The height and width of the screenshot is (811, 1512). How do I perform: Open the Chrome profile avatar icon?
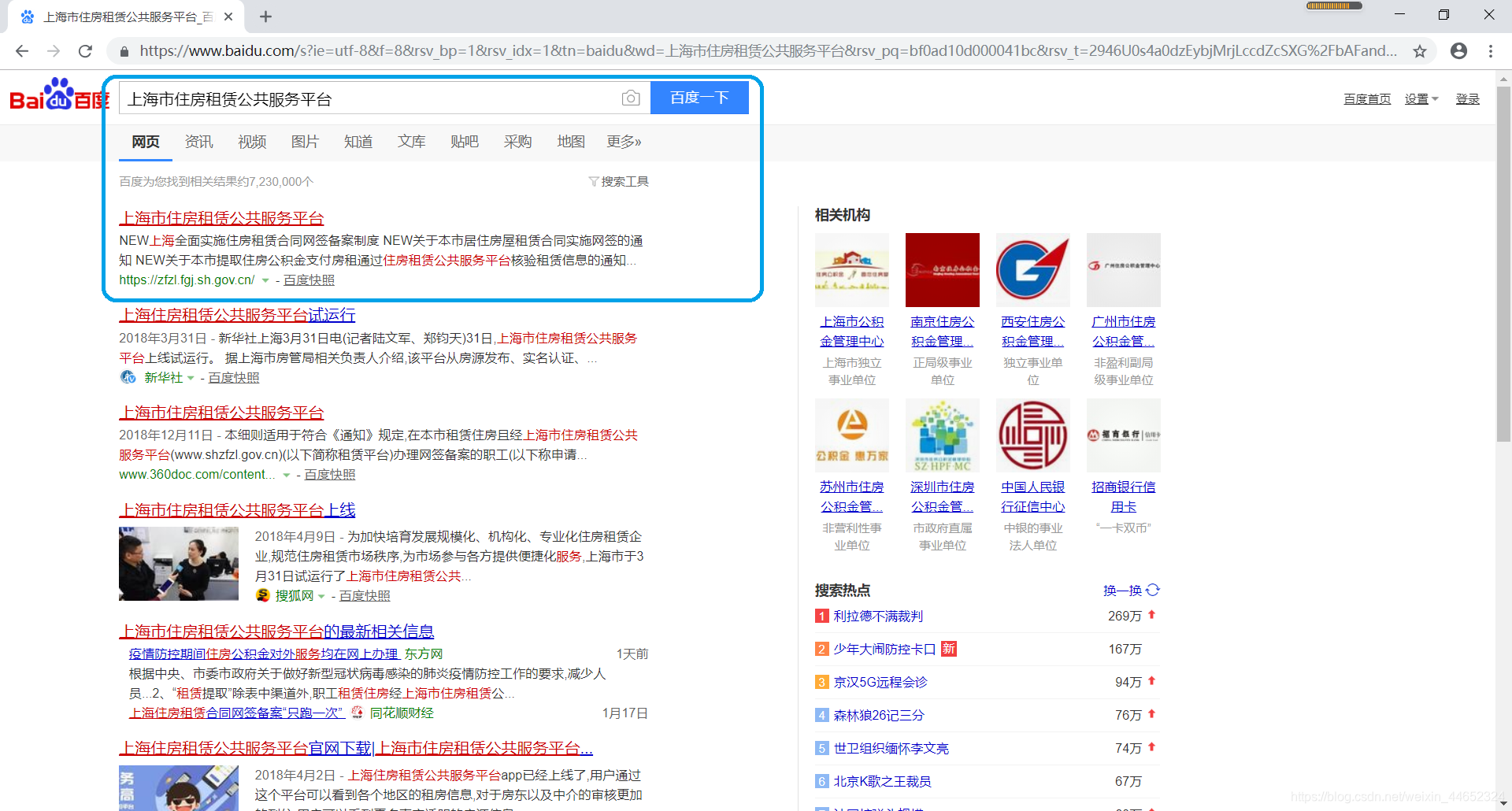(x=1458, y=51)
